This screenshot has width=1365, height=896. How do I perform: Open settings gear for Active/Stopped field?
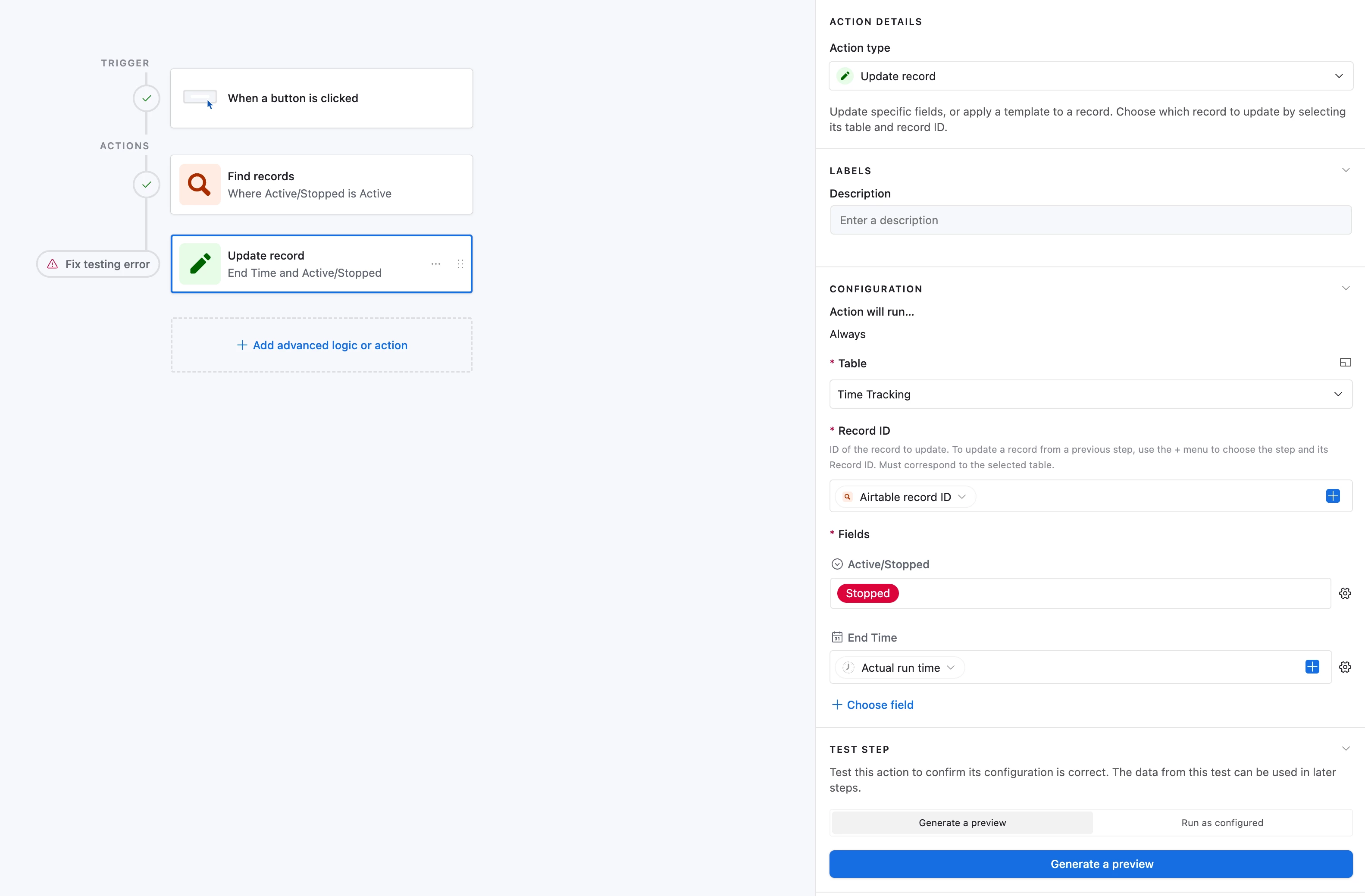point(1345,593)
